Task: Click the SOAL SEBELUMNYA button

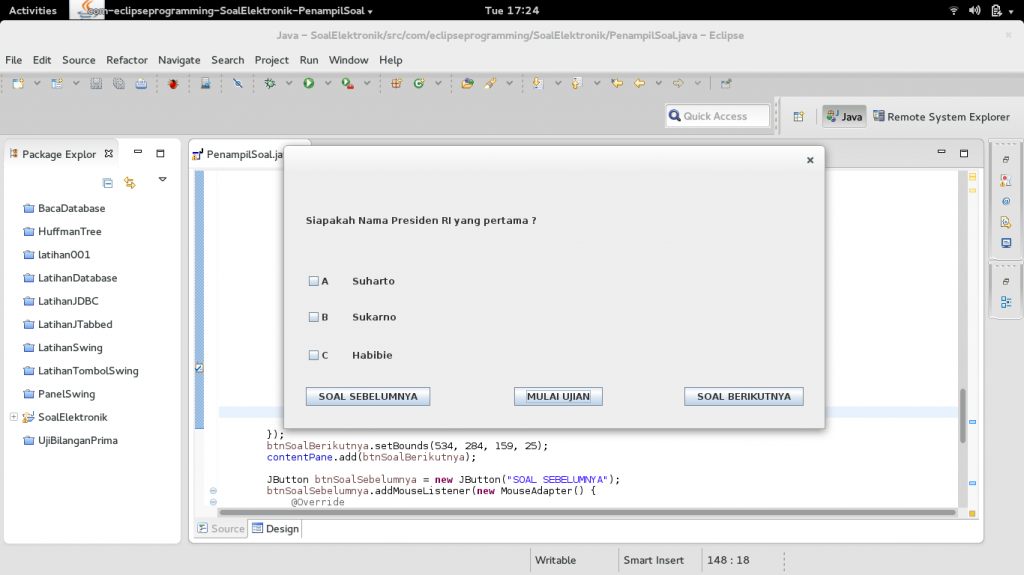Action: point(368,397)
